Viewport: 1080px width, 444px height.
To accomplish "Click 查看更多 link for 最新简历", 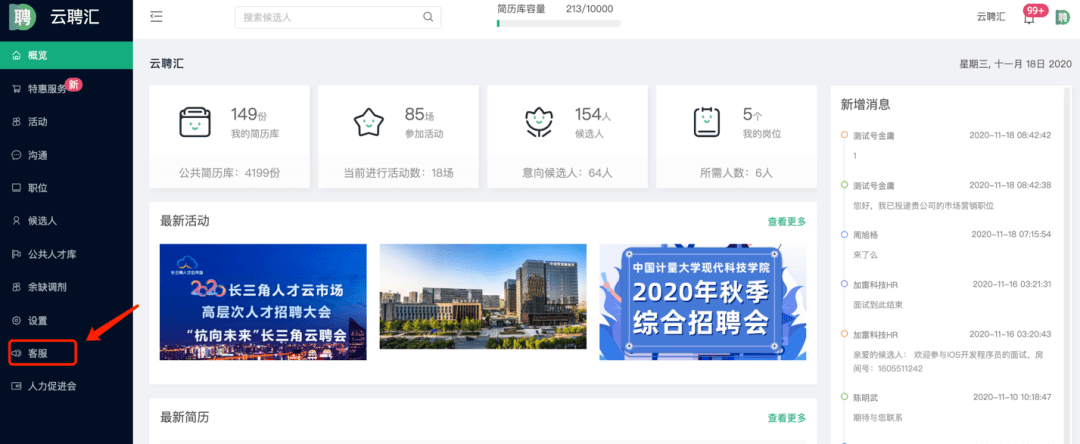I will coord(787,418).
